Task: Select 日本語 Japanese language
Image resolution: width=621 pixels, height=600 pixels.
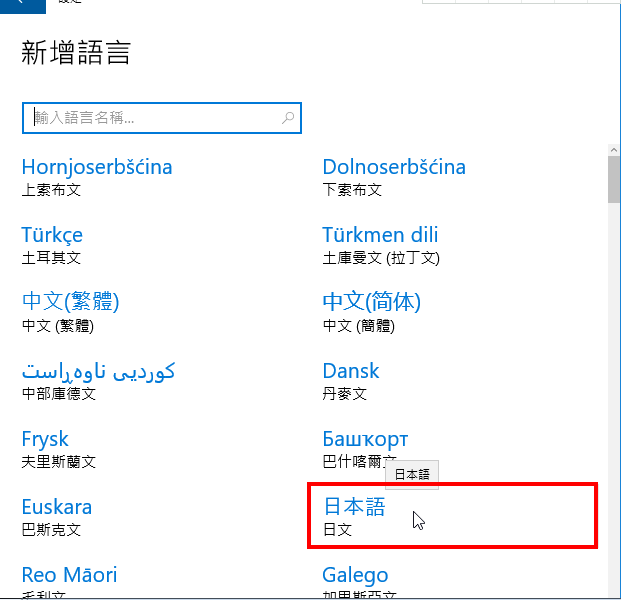Action: click(x=452, y=516)
